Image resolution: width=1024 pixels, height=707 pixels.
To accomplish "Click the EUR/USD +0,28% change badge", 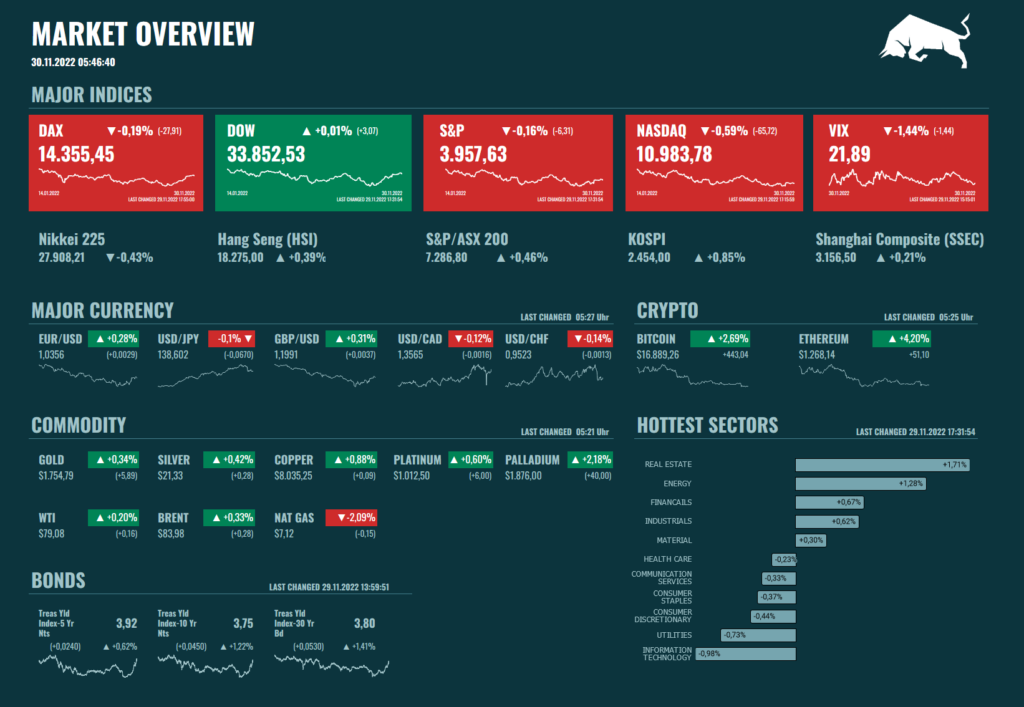I will (113, 339).
